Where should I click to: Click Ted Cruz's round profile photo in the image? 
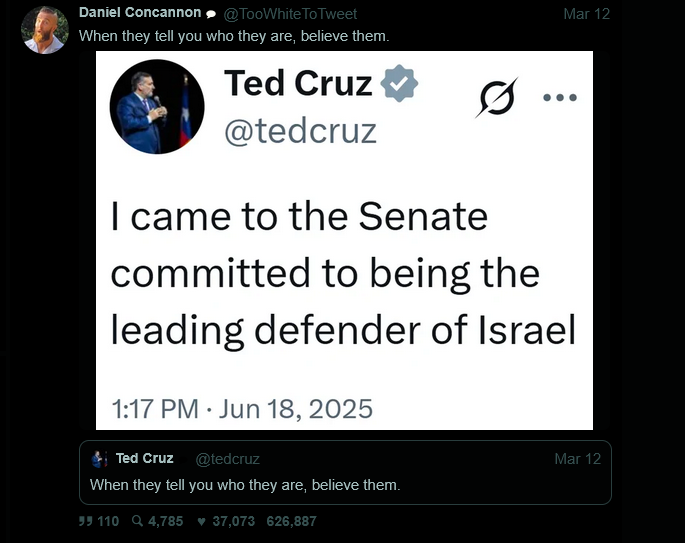pos(157,106)
